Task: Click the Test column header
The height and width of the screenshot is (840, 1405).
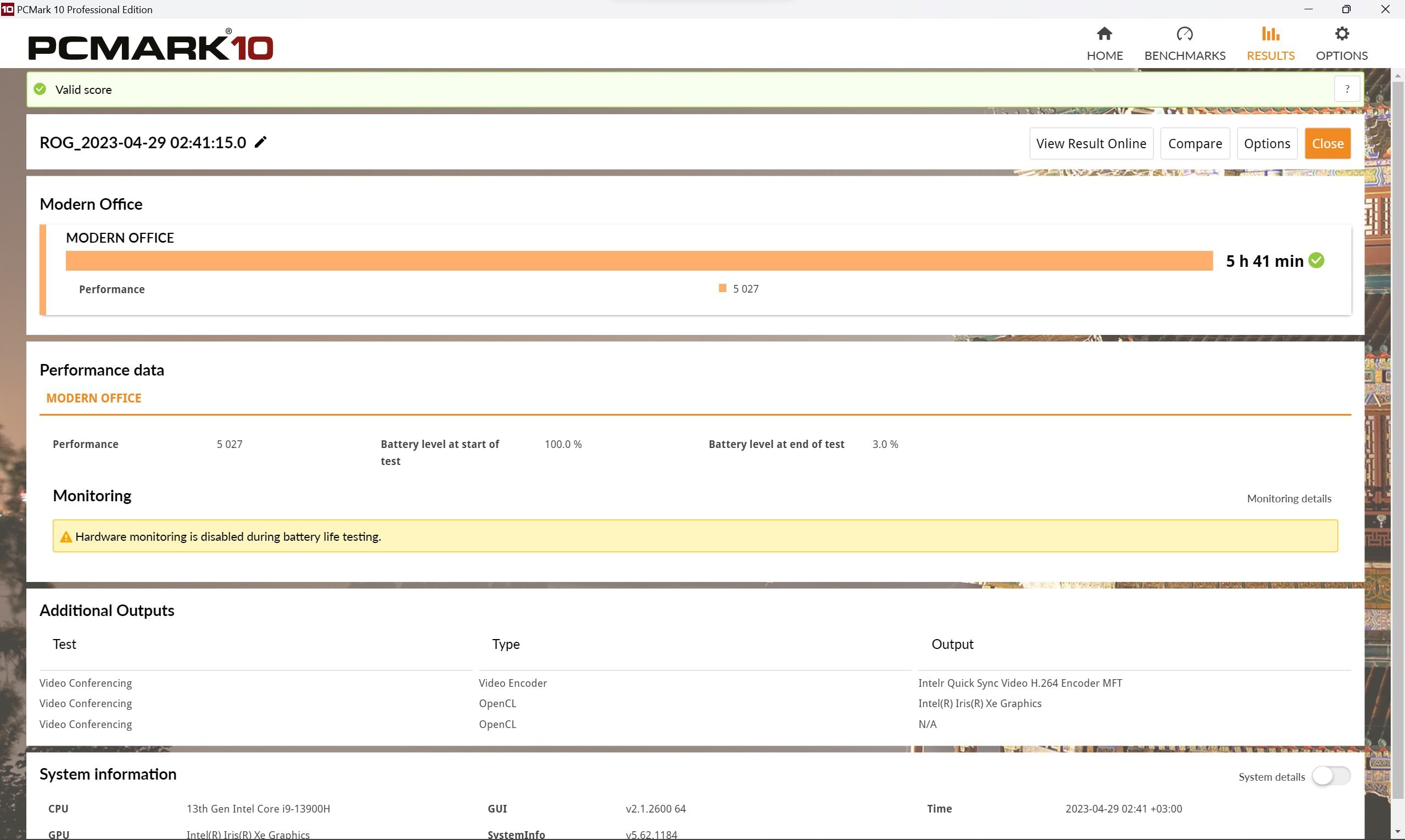Action: click(x=65, y=644)
